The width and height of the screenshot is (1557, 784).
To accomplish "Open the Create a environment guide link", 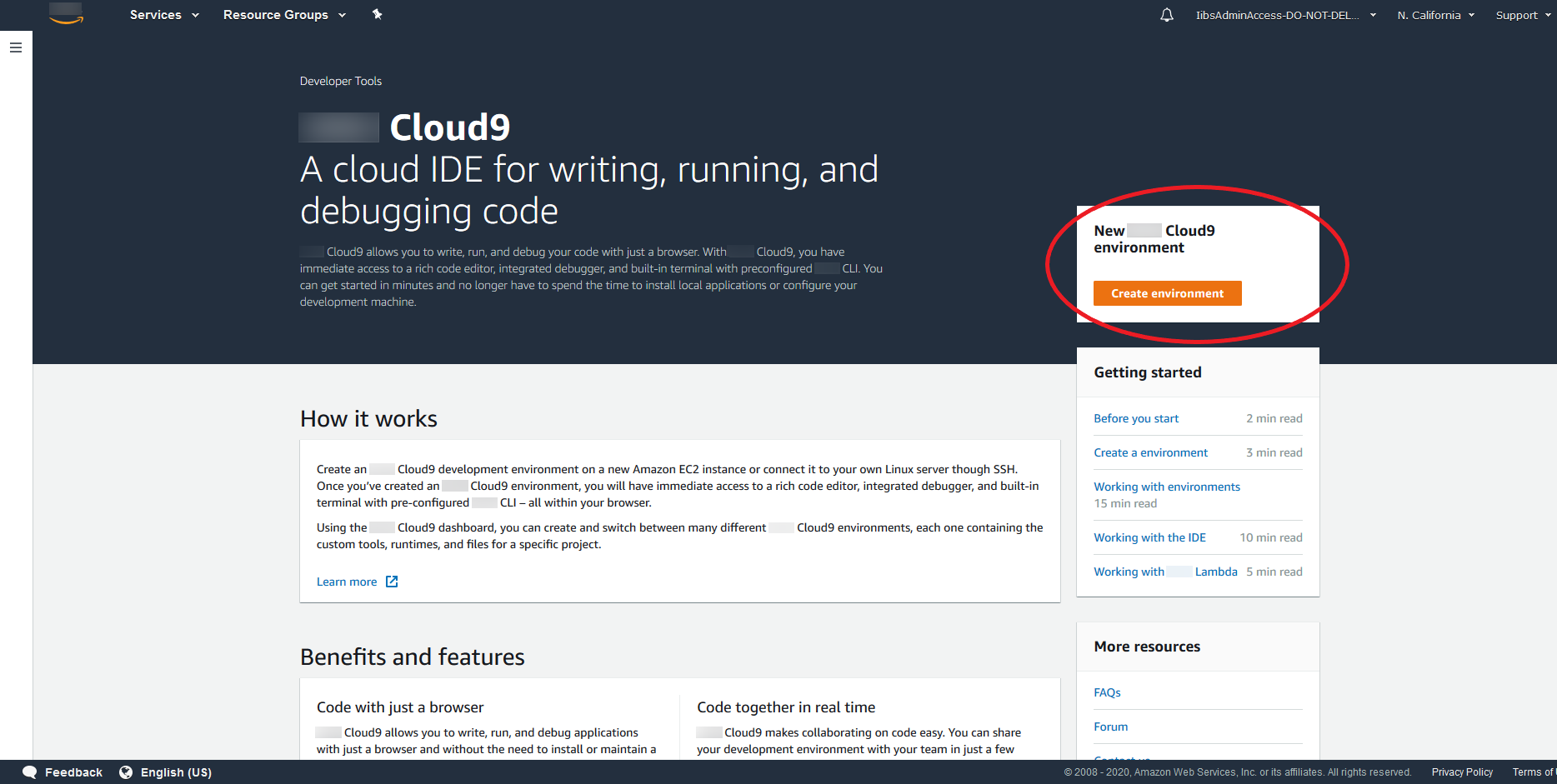I will point(1150,452).
